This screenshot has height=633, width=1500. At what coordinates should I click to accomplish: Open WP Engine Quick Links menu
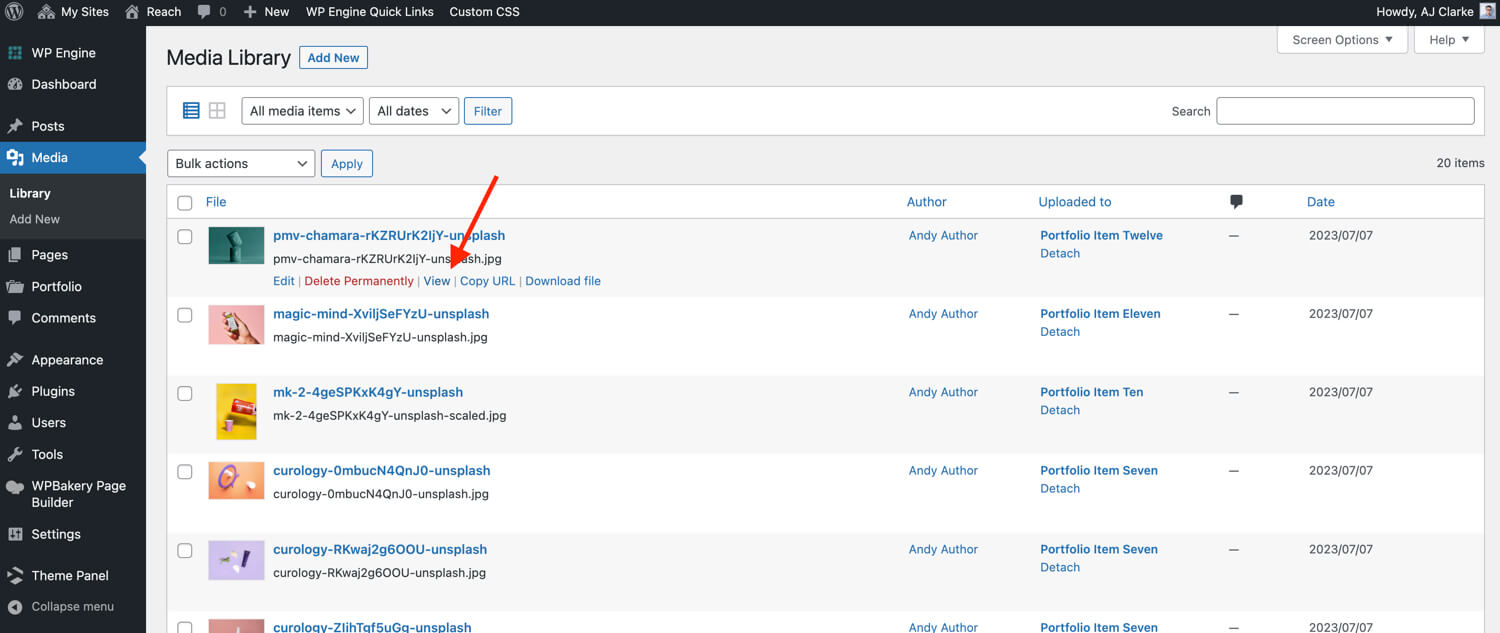coord(369,12)
